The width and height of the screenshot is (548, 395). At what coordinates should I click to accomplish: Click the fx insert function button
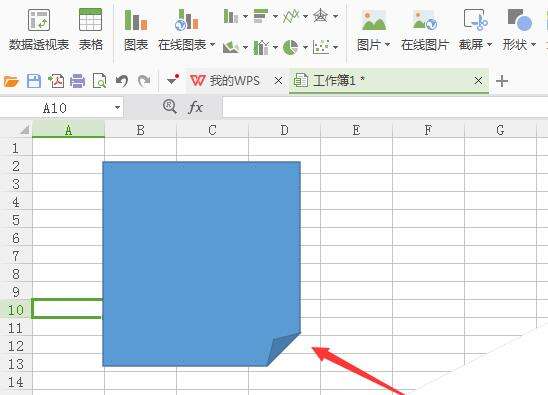195,107
